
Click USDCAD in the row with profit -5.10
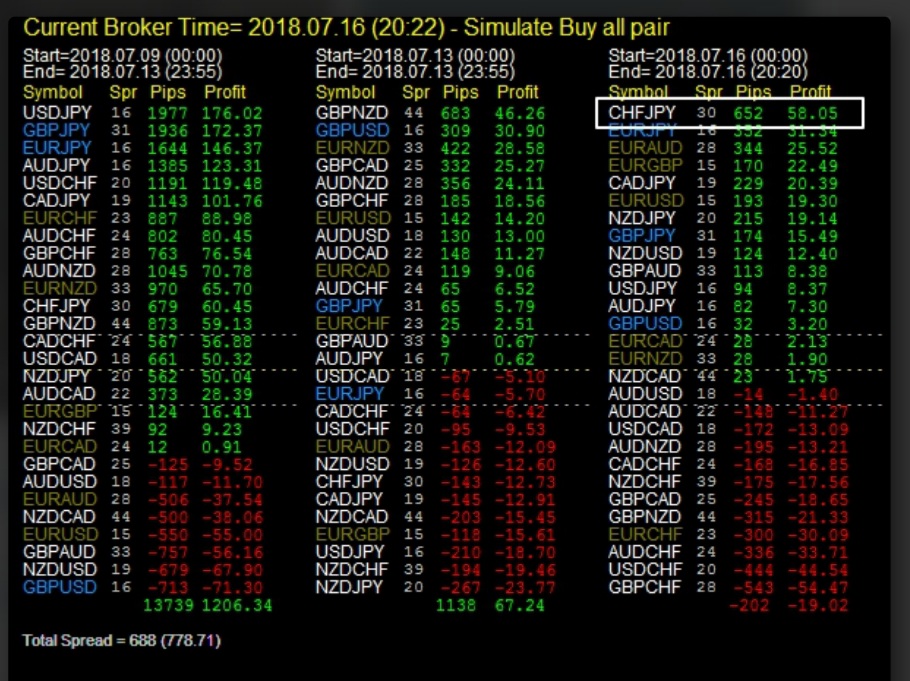(352, 376)
